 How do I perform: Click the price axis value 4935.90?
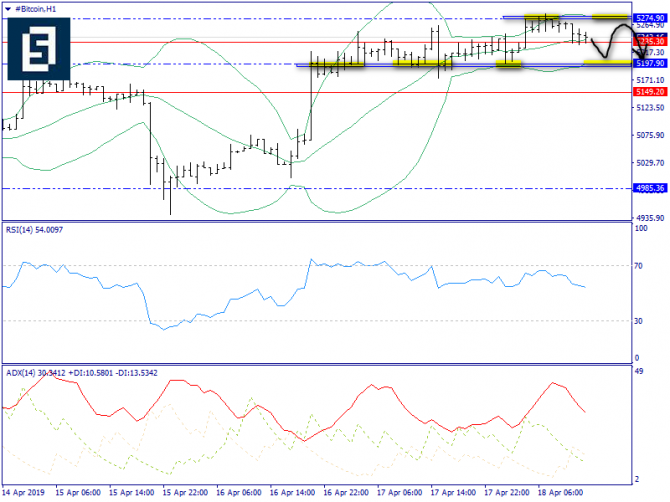pyautogui.click(x=650, y=218)
